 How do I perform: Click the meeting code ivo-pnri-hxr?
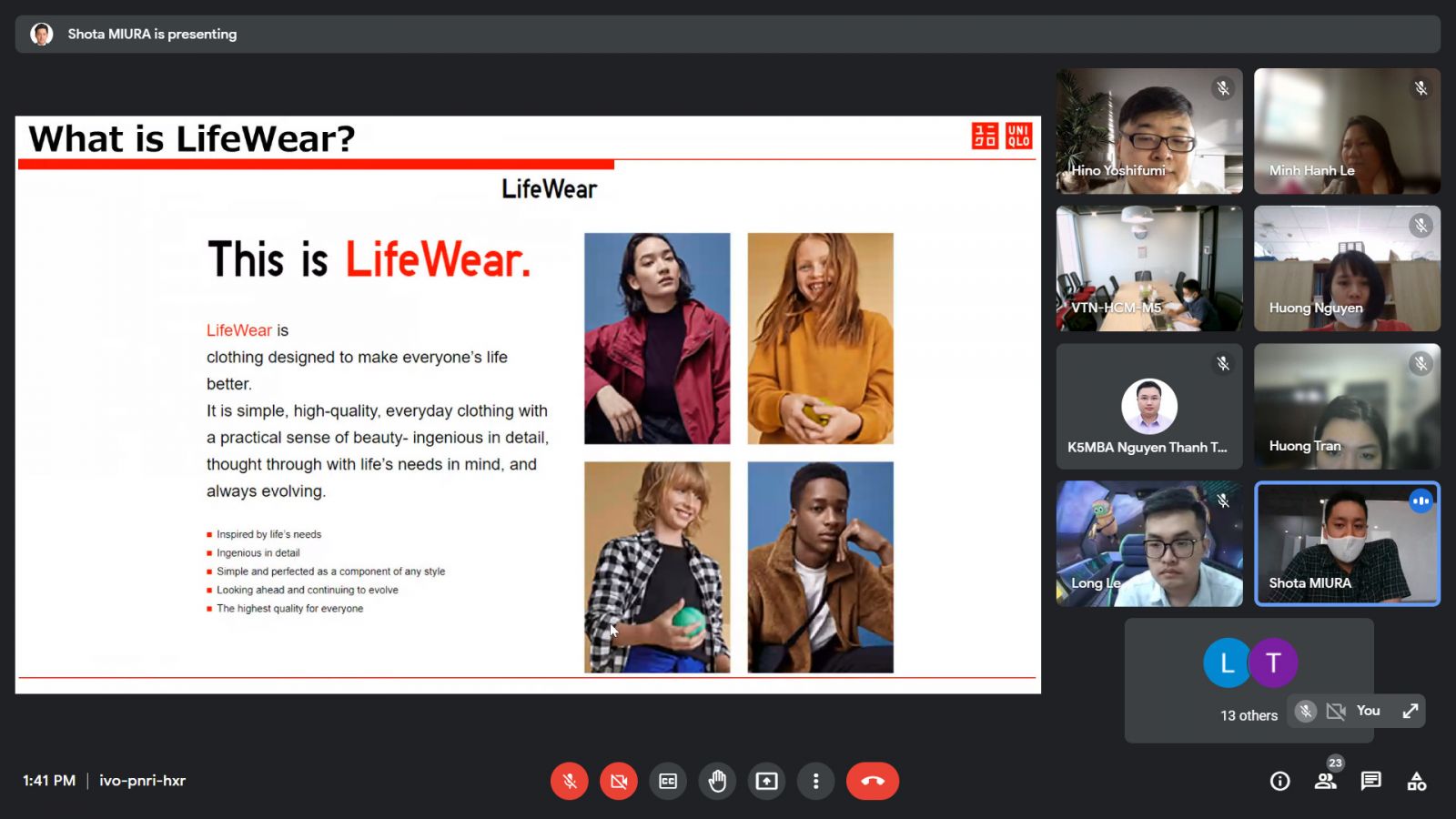pos(142,781)
